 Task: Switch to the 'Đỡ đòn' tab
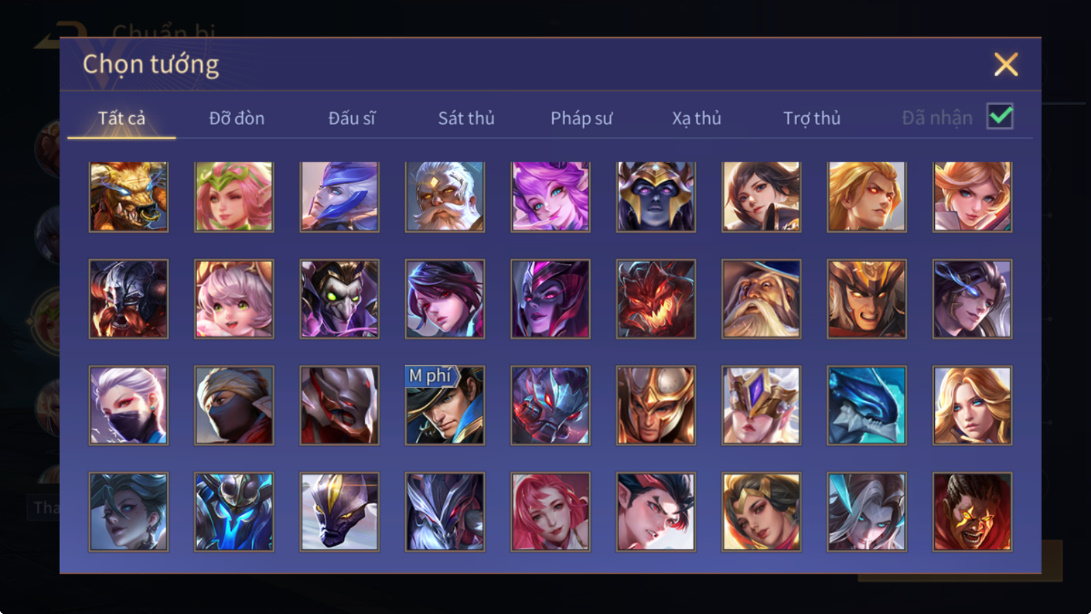(x=237, y=118)
